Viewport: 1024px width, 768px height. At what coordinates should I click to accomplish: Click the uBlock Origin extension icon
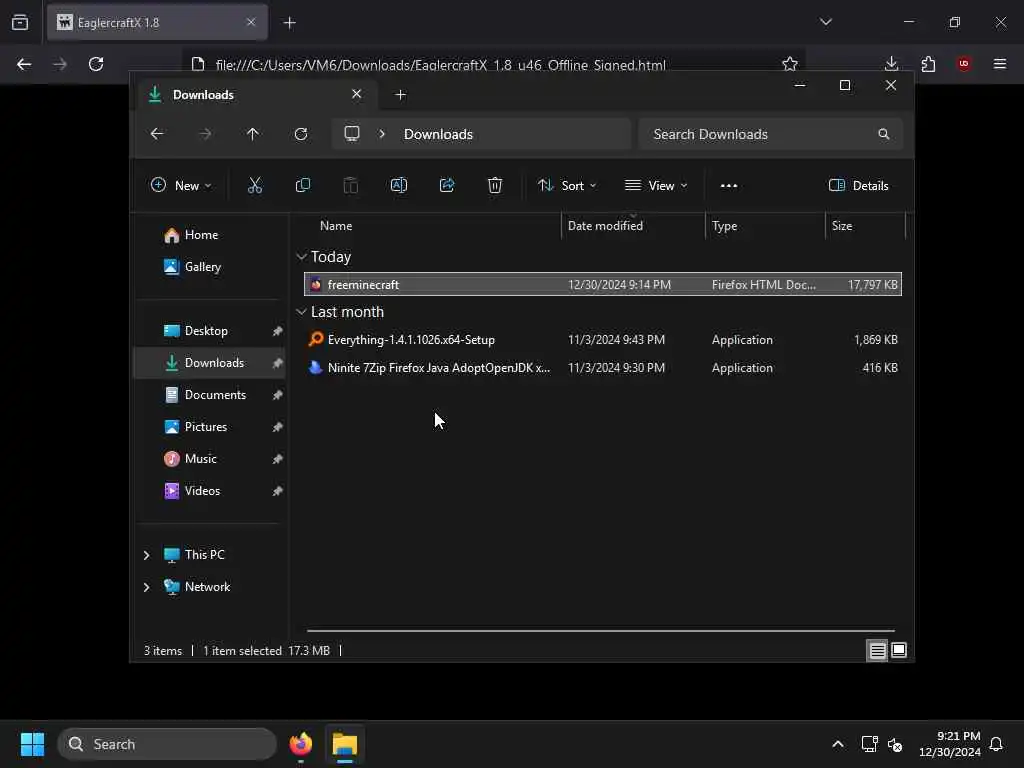pyautogui.click(x=964, y=64)
